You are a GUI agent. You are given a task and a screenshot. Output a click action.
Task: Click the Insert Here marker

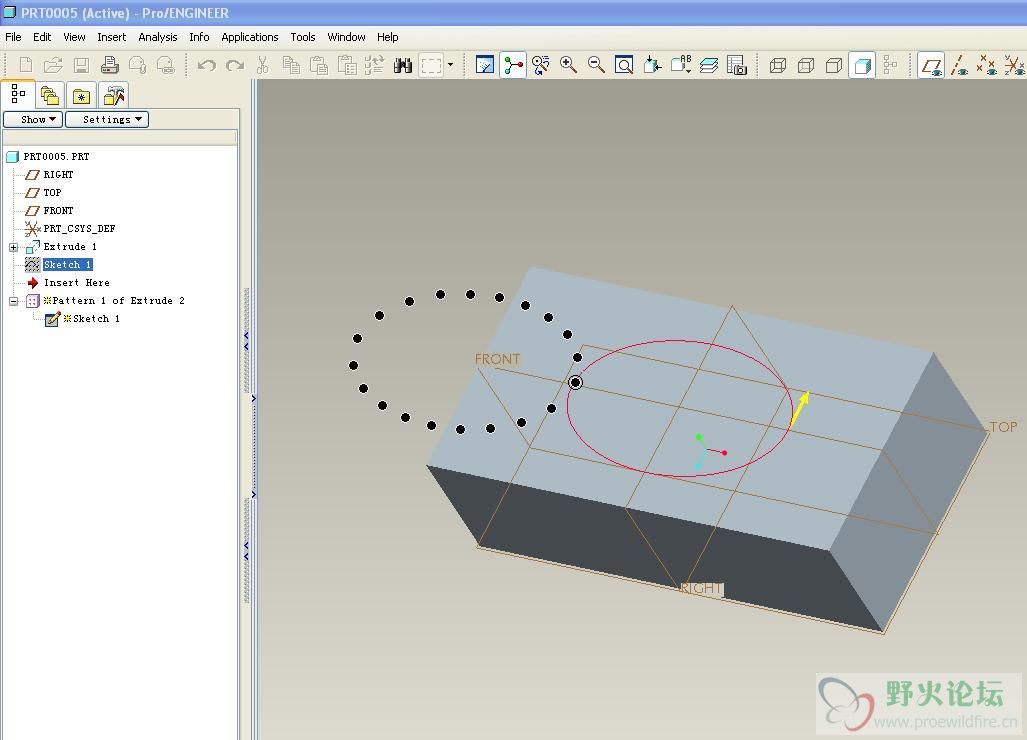pyautogui.click(x=77, y=283)
